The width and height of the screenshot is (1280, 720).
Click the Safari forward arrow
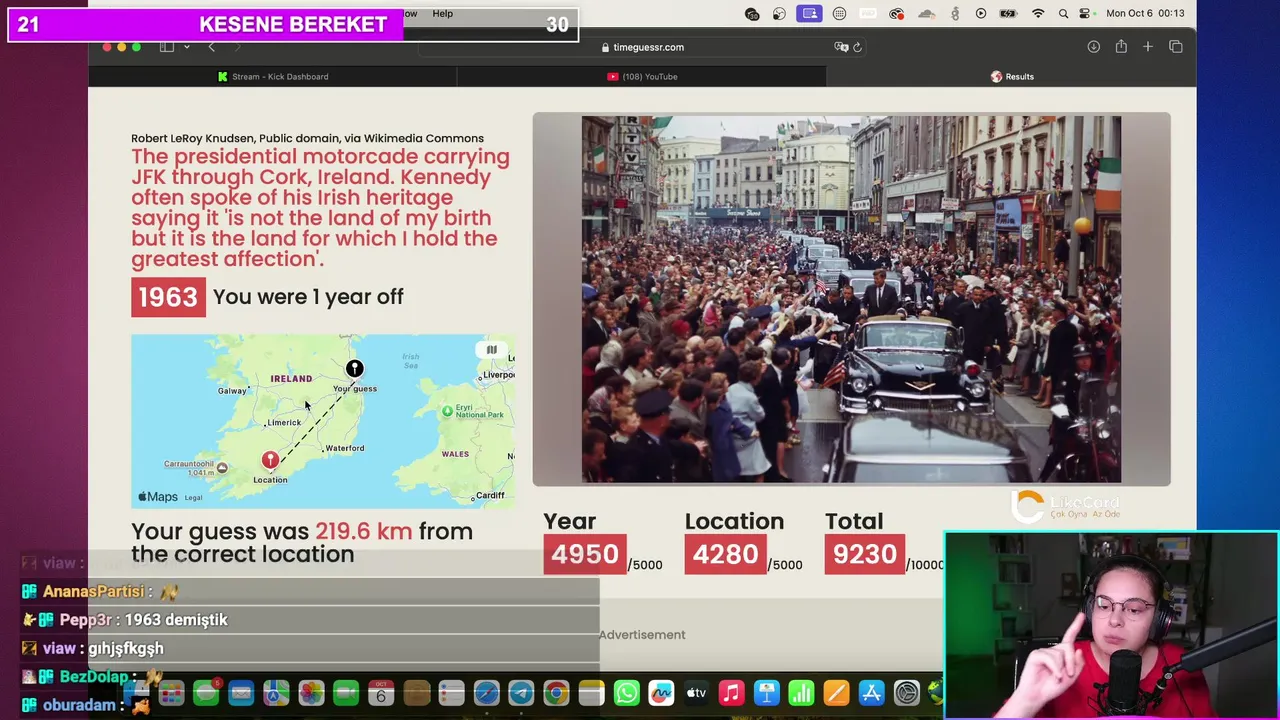point(237,47)
